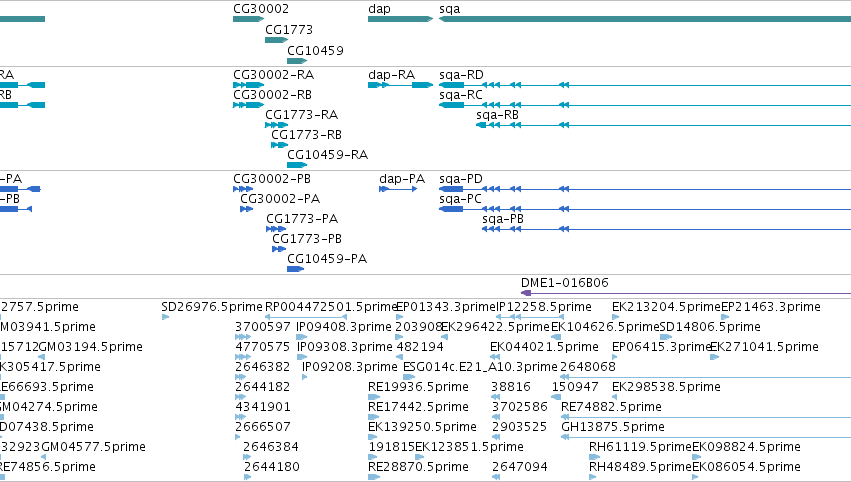Click EST IP09308.3prime
This screenshot has height=482, width=851.
click(302, 357)
